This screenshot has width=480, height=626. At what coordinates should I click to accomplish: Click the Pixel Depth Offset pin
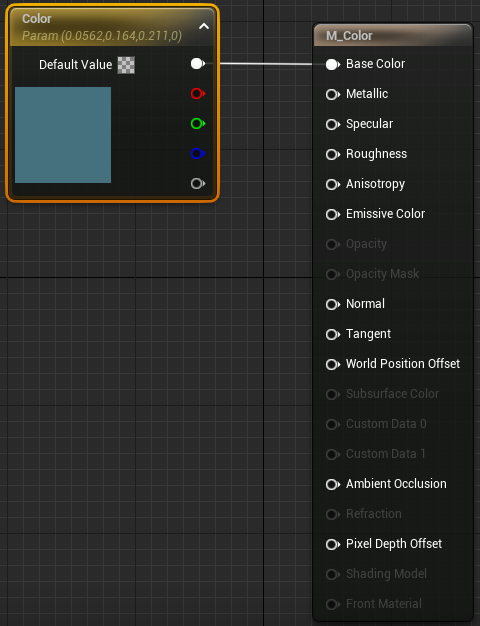pos(333,544)
